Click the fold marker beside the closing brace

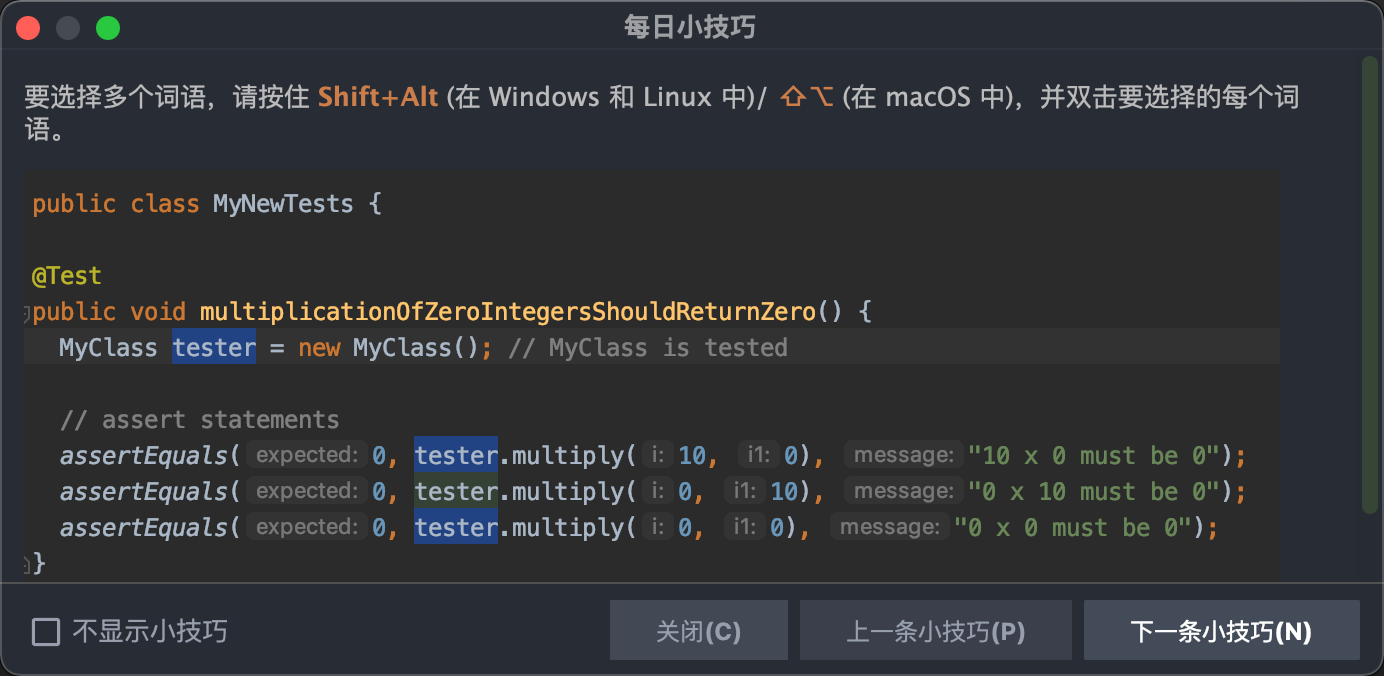pos(28,565)
